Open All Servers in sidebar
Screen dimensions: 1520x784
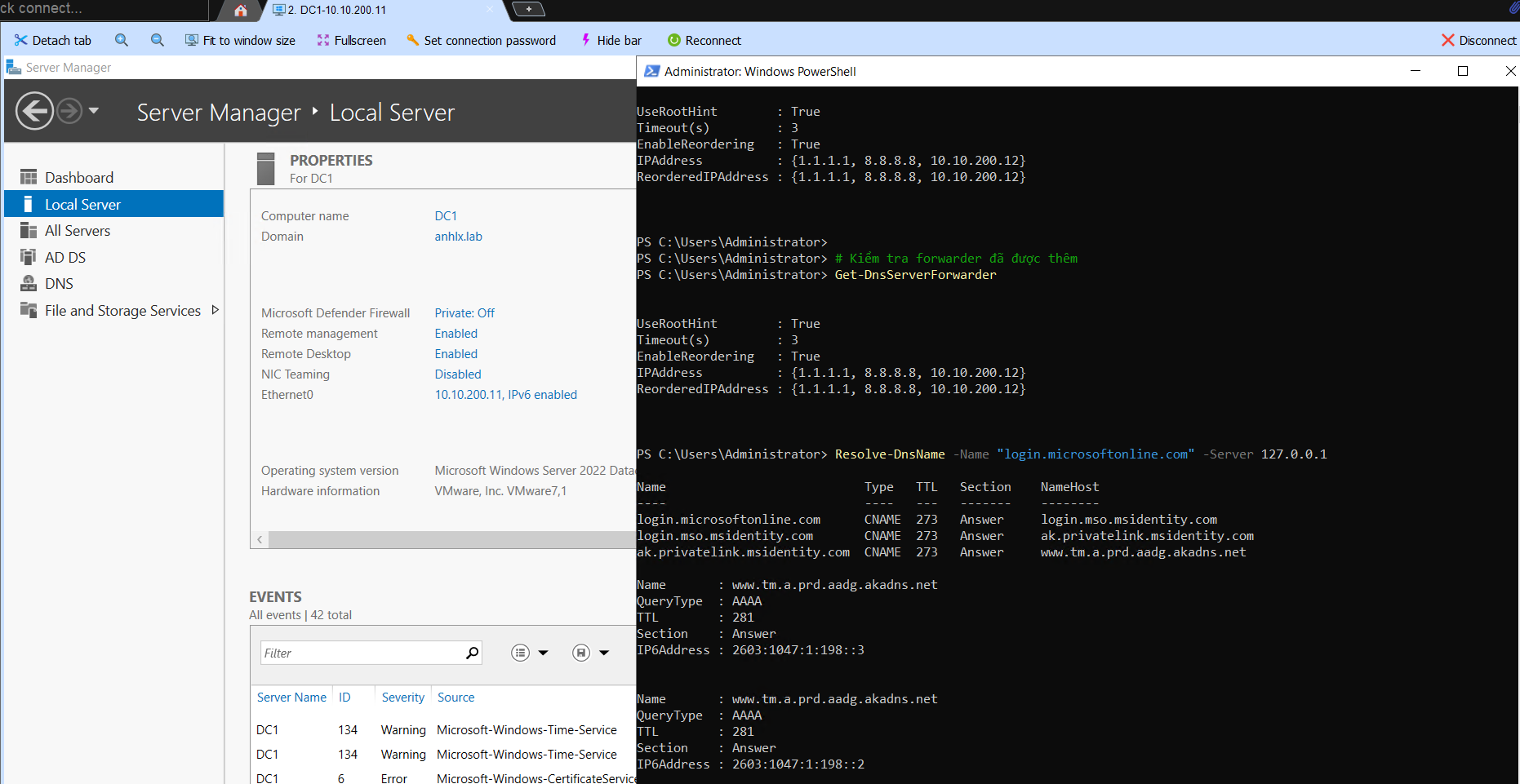coord(78,231)
